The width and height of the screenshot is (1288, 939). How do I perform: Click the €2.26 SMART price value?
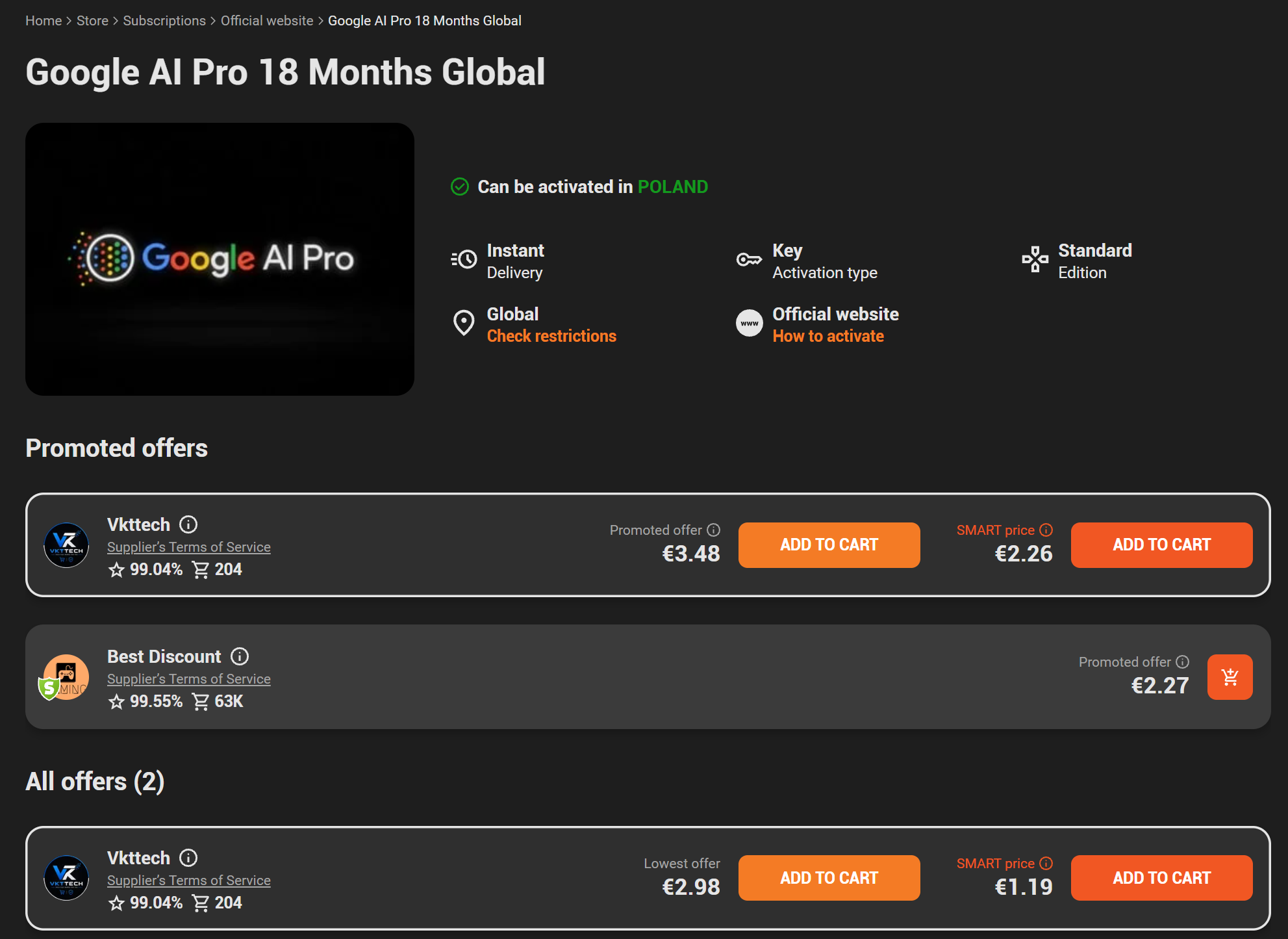click(1024, 554)
